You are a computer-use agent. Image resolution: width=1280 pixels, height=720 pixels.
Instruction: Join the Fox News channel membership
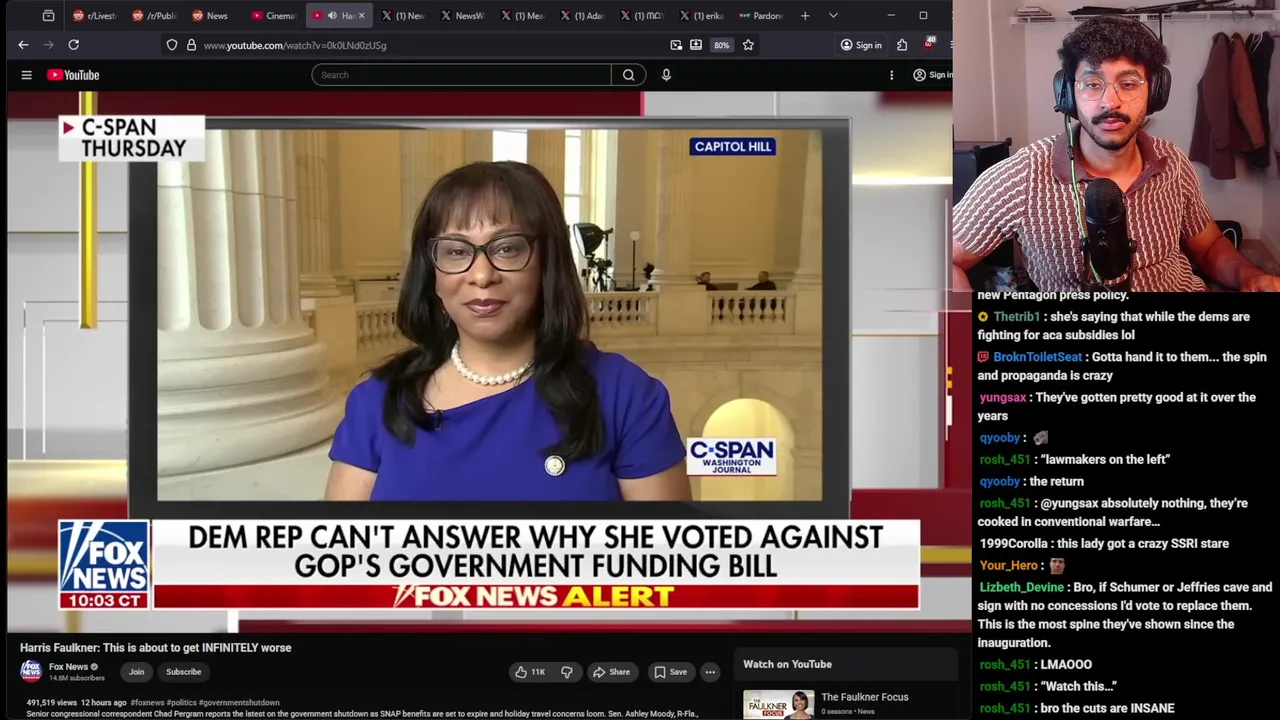pos(136,672)
